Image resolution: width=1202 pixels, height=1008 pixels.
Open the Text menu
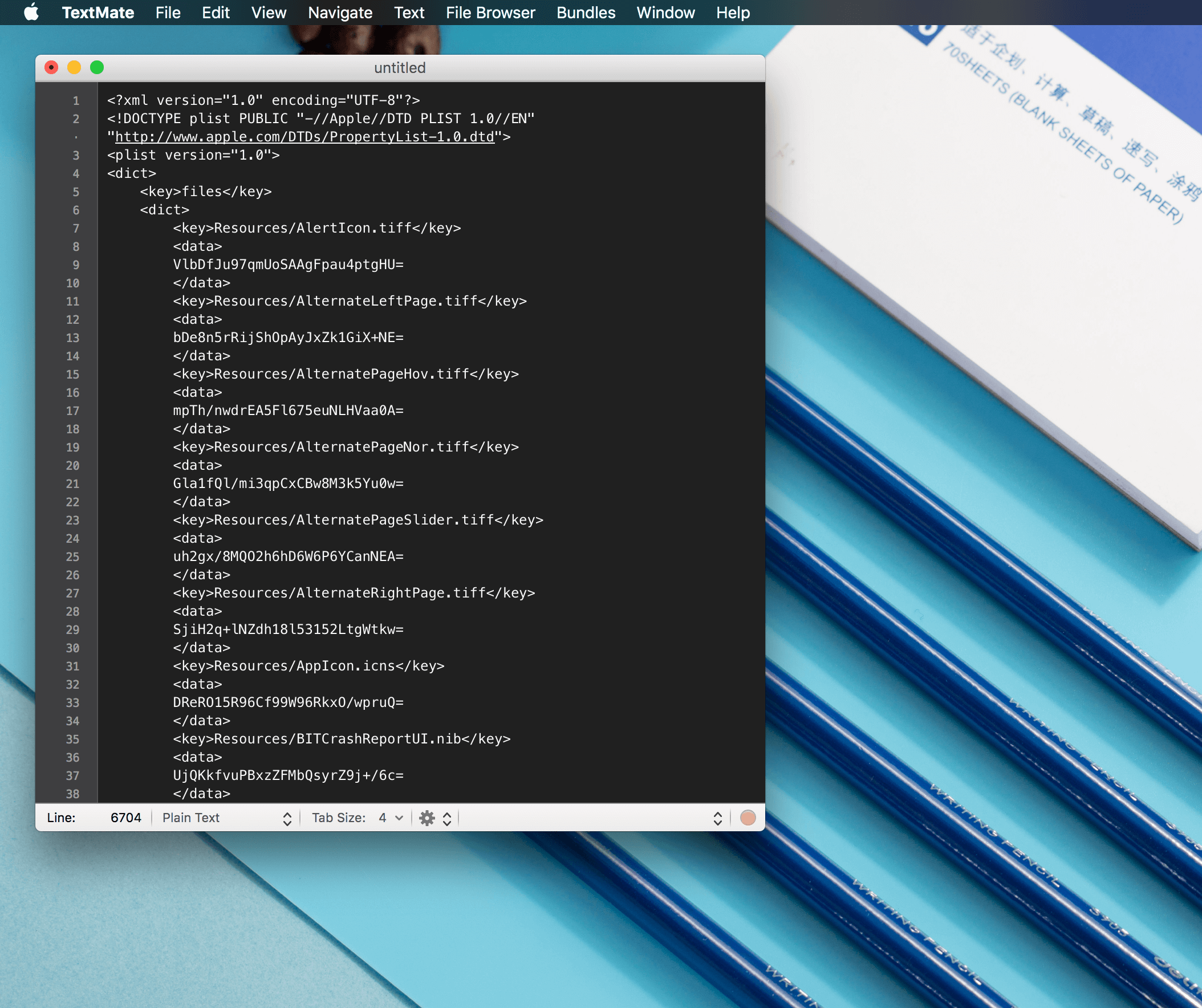409,13
